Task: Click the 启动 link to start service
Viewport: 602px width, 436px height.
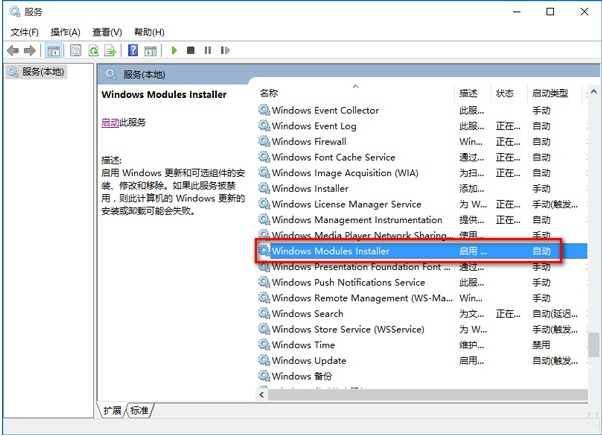Action: pyautogui.click(x=110, y=122)
